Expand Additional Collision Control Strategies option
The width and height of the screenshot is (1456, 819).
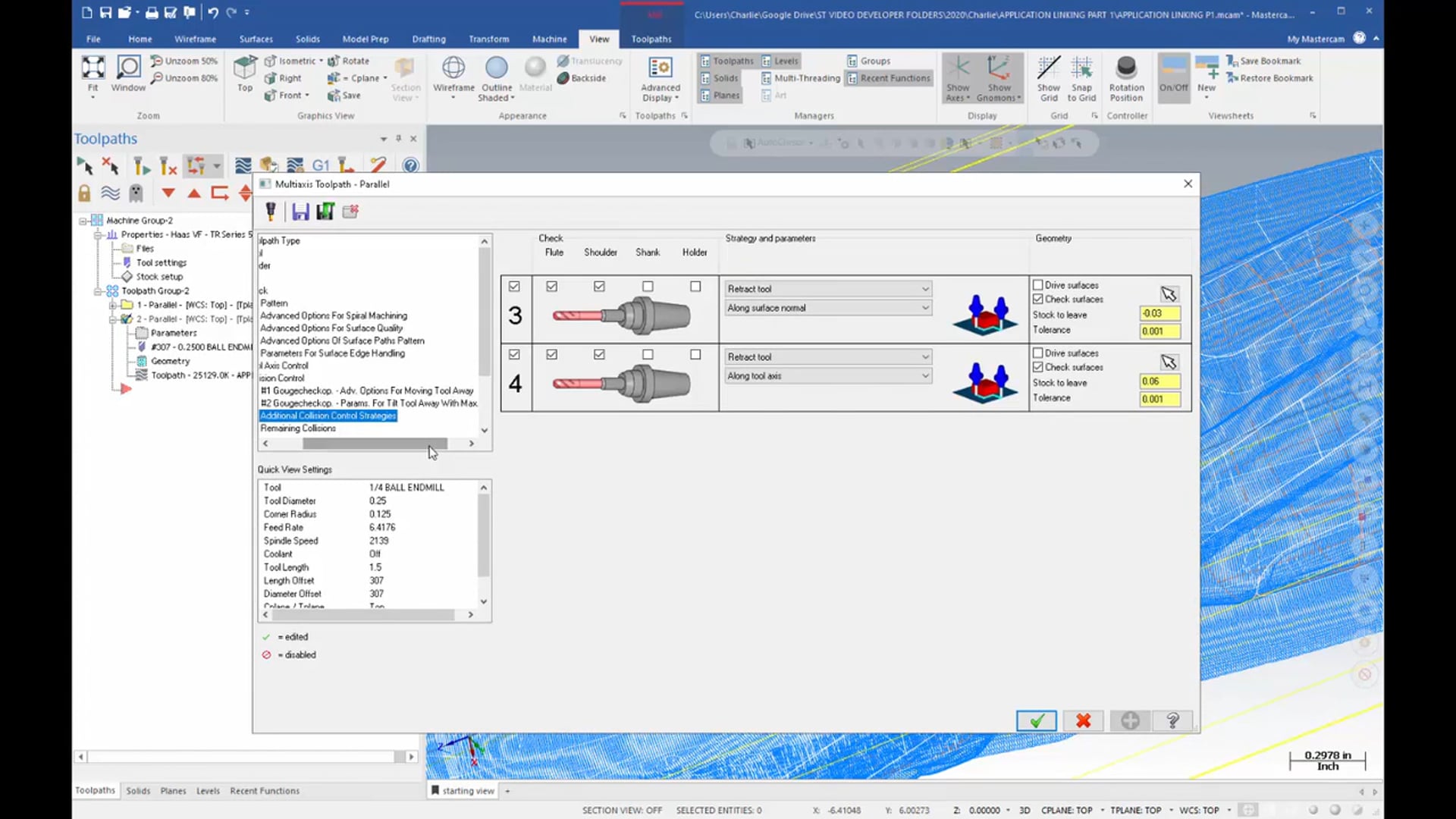pyautogui.click(x=328, y=415)
